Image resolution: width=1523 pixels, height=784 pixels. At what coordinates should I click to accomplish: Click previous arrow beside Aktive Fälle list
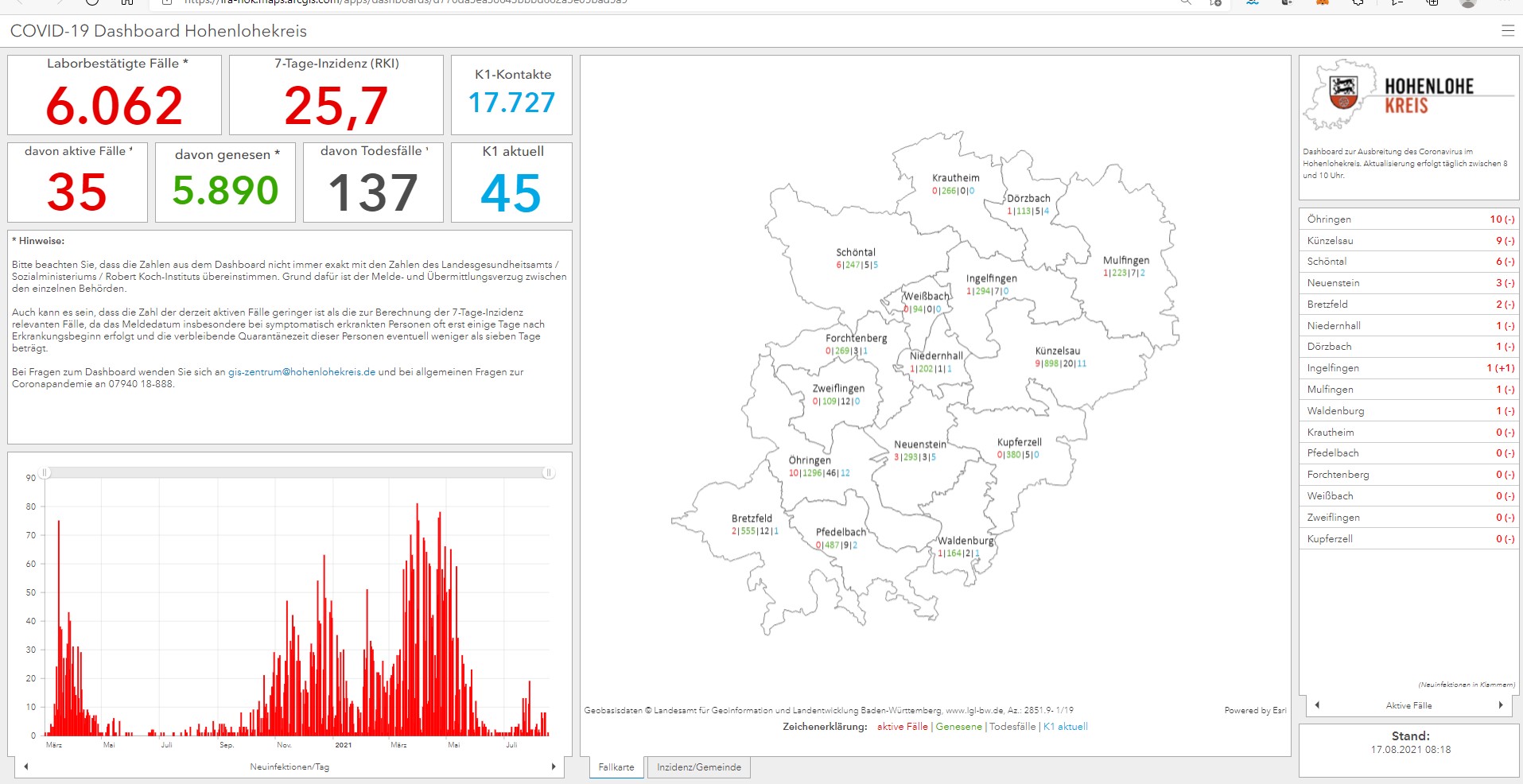click(x=1317, y=705)
